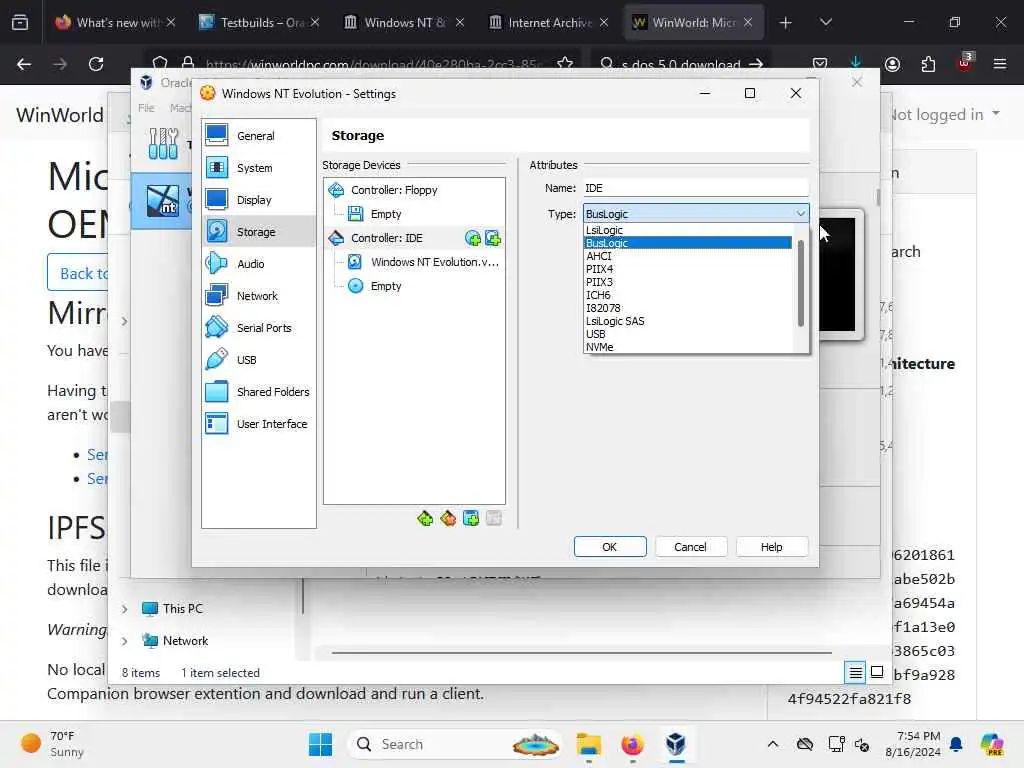Open the Serial Ports settings category
The image size is (1024, 768).
(x=259, y=328)
